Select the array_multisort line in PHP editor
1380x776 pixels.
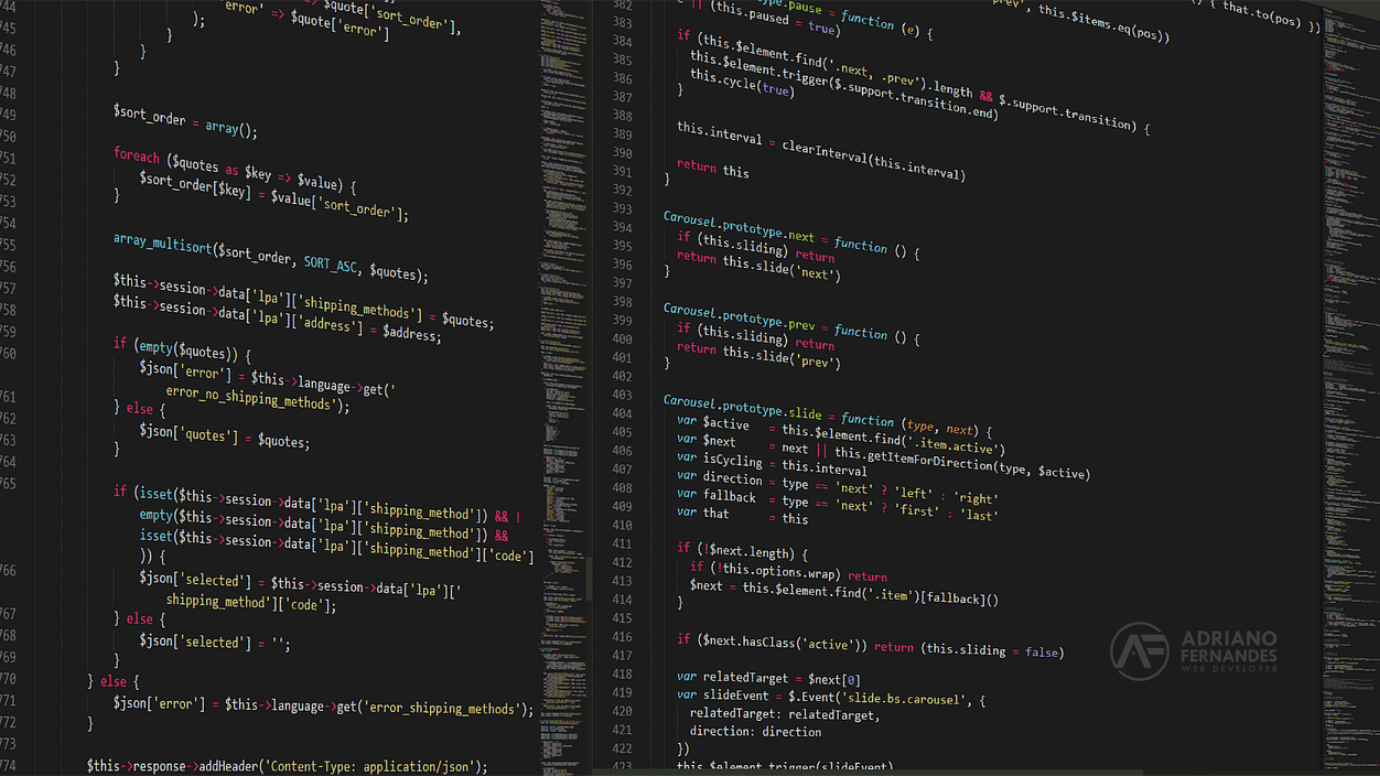click(271, 258)
